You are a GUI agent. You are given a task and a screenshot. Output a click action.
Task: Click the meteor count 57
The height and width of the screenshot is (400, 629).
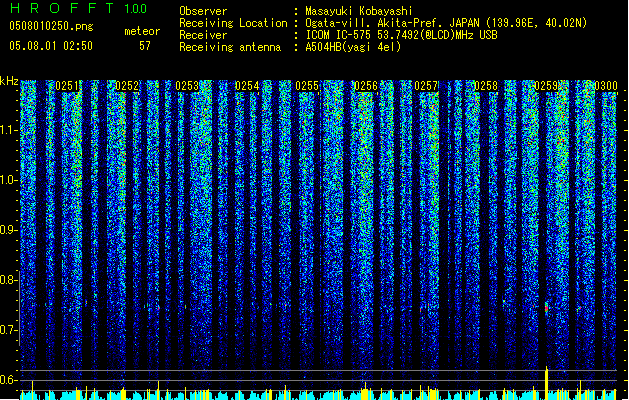pyautogui.click(x=145, y=46)
